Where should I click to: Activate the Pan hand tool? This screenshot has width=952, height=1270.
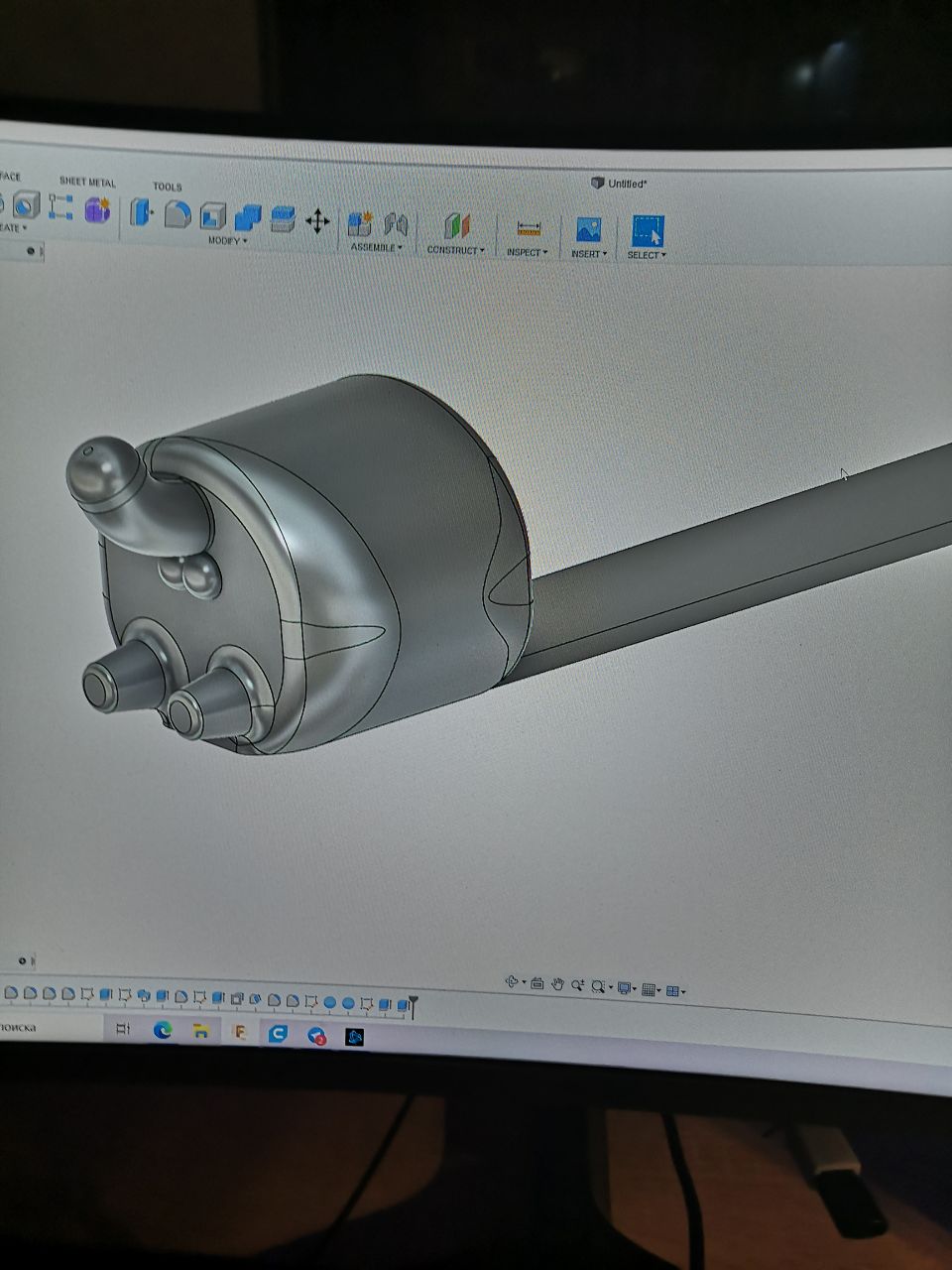557,984
